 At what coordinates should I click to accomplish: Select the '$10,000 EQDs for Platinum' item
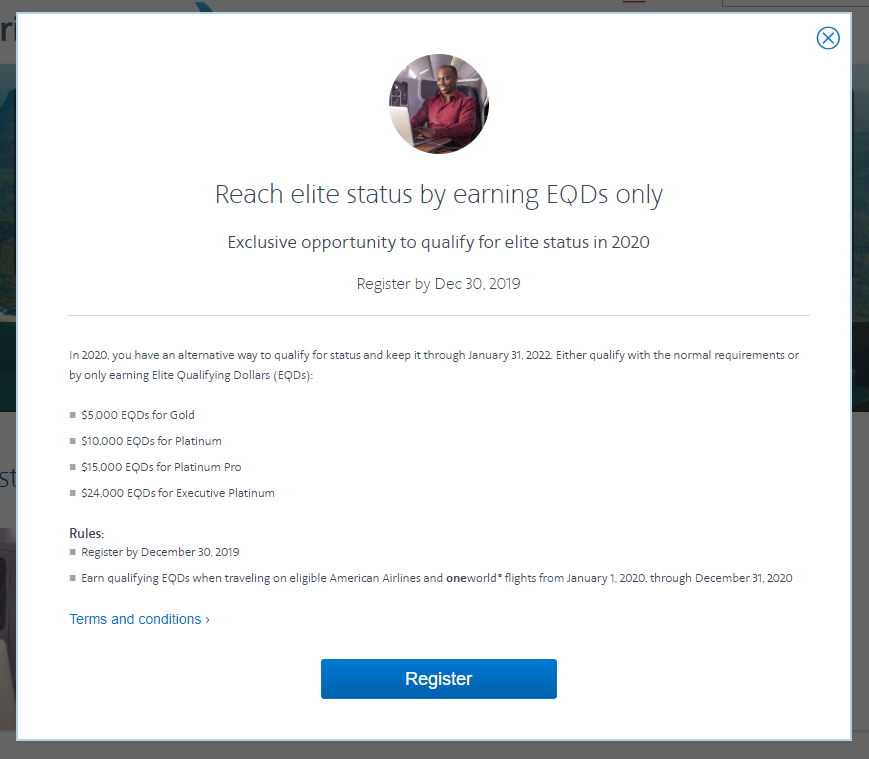151,441
